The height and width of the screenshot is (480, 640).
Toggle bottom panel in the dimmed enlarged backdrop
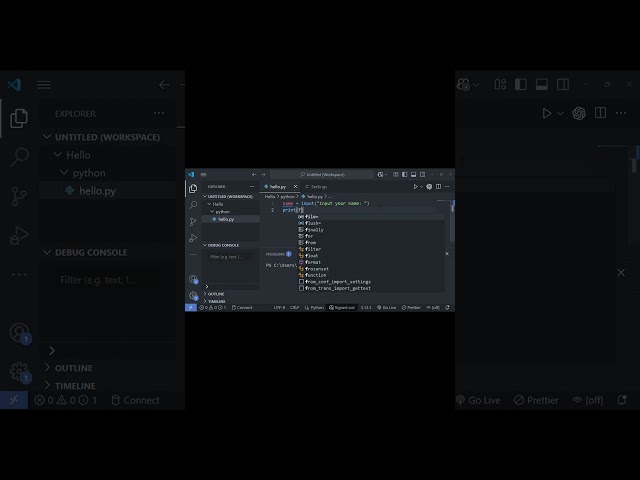[542, 84]
